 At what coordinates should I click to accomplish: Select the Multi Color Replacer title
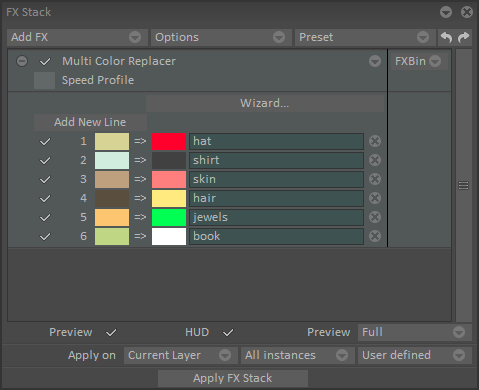(119, 61)
